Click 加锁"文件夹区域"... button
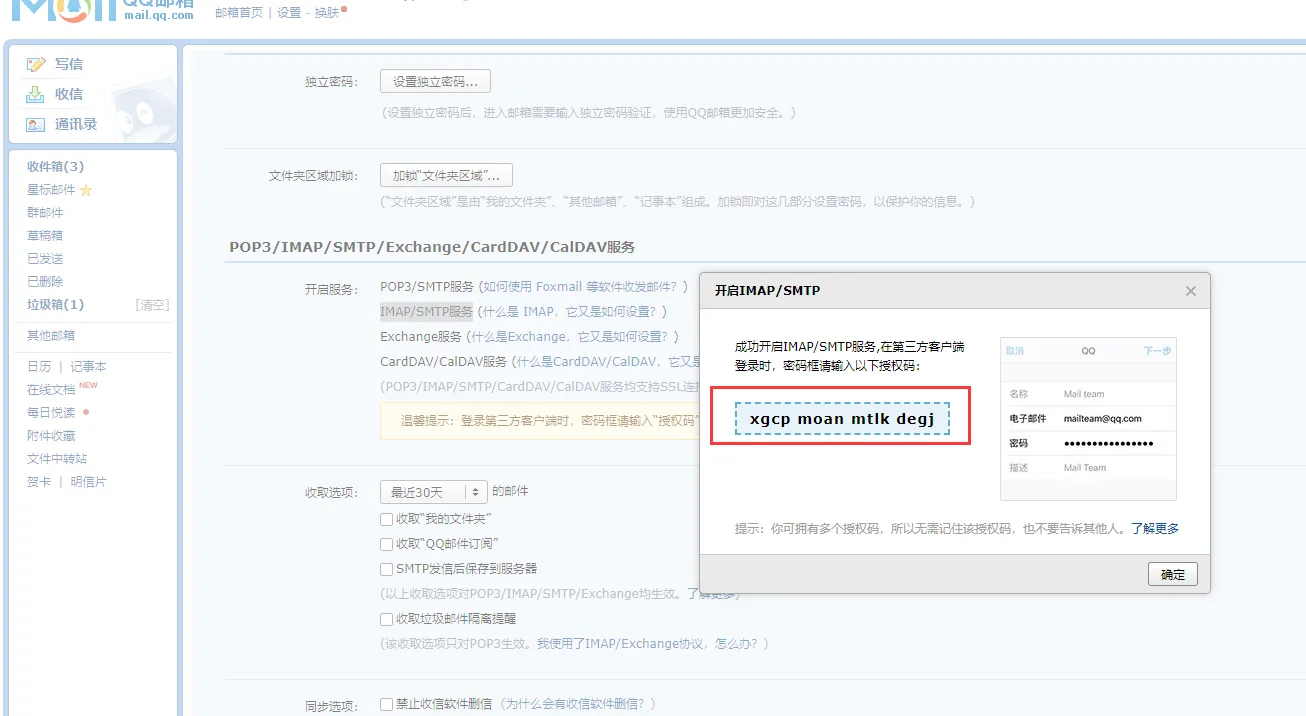Screen dimensions: 1306x716 pyautogui.click(x=446, y=176)
